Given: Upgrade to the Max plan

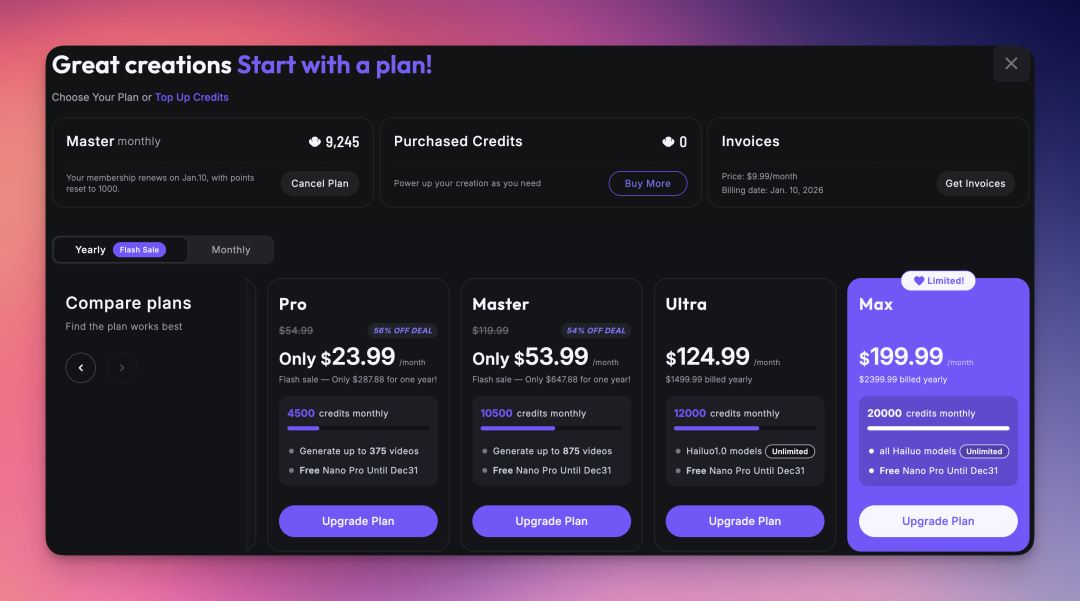Looking at the screenshot, I should pyautogui.click(x=938, y=521).
